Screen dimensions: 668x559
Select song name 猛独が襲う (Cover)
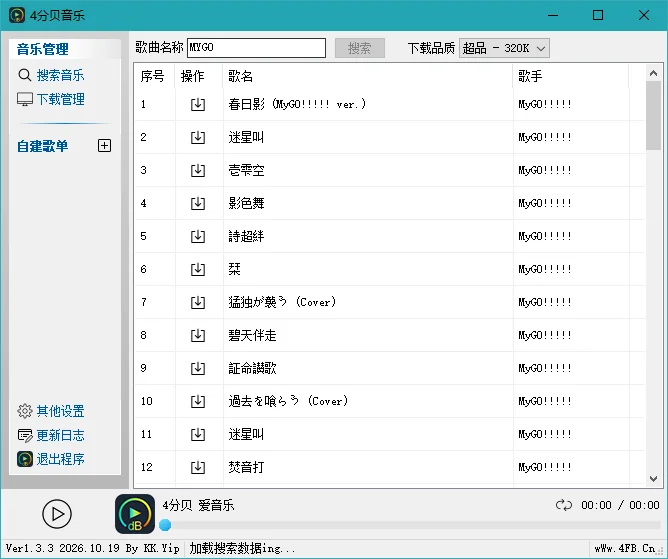(x=282, y=302)
